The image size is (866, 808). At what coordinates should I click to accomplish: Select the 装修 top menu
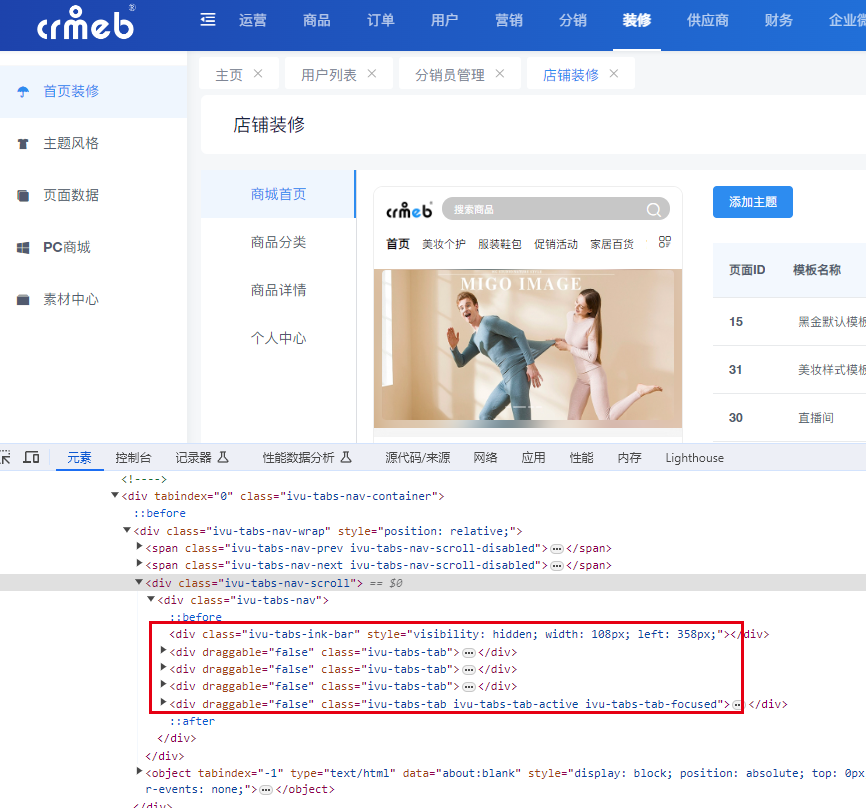click(637, 20)
